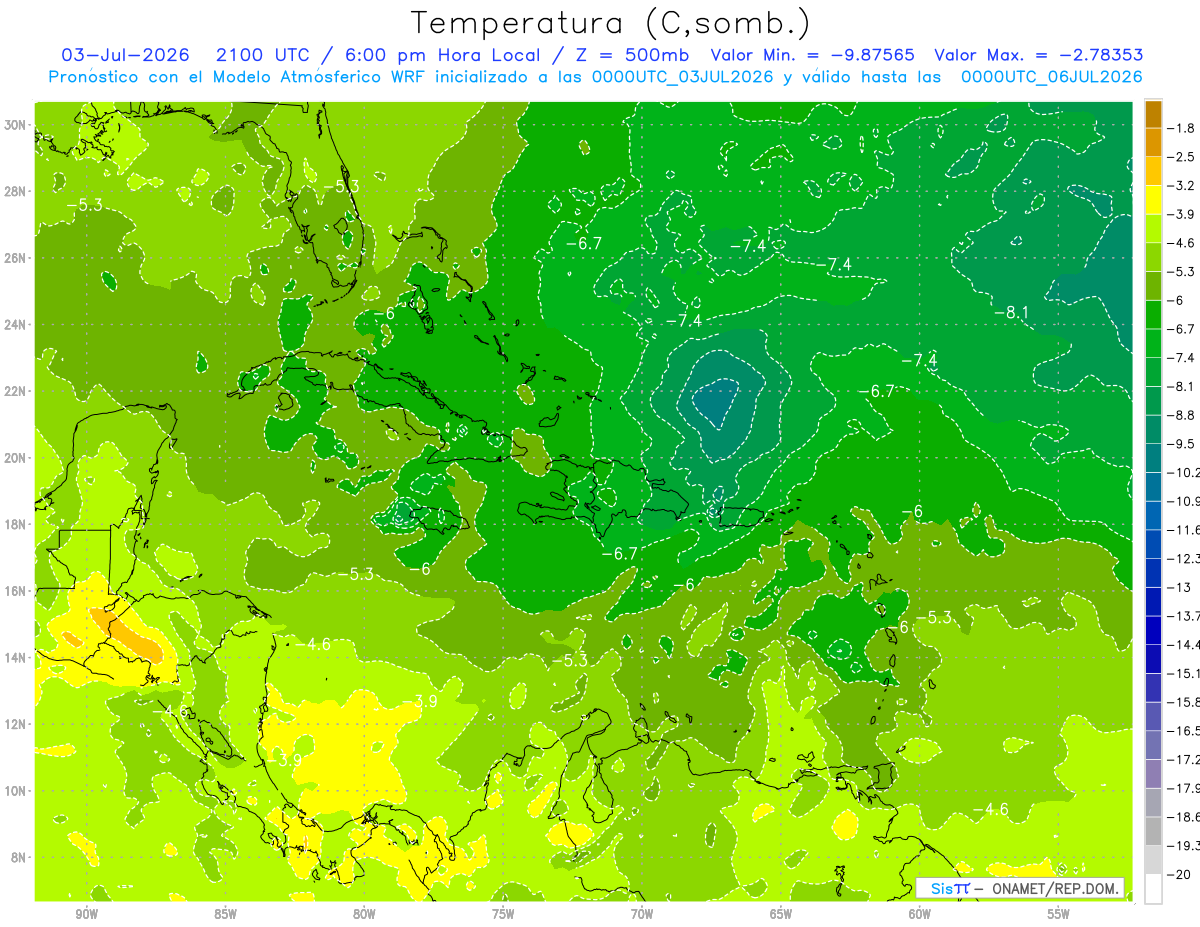Click the "75W" longitude axis label
This screenshot has height=927, width=1200.
click(x=503, y=915)
